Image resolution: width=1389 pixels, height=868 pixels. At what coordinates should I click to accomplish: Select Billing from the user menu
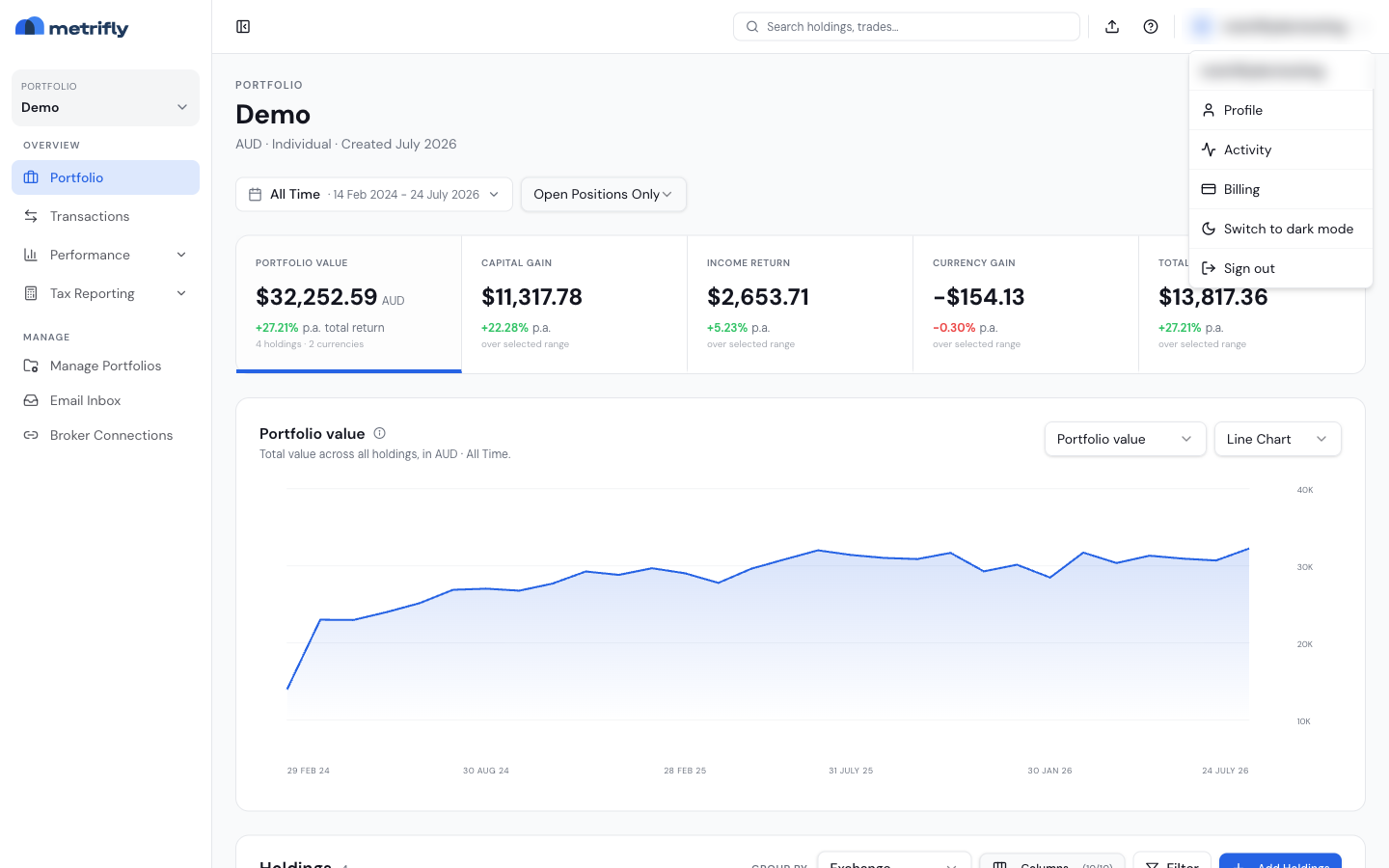pyautogui.click(x=1281, y=189)
